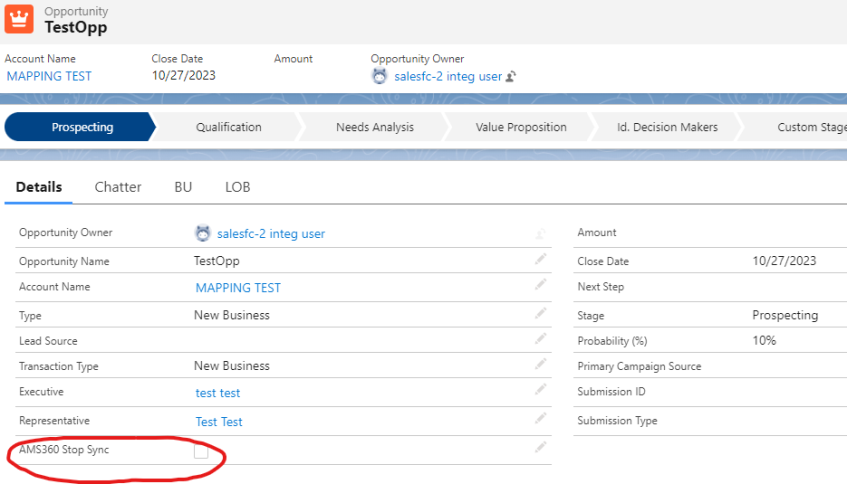Open the 'test test' Executive link
This screenshot has height=484, width=847.
click(x=218, y=393)
